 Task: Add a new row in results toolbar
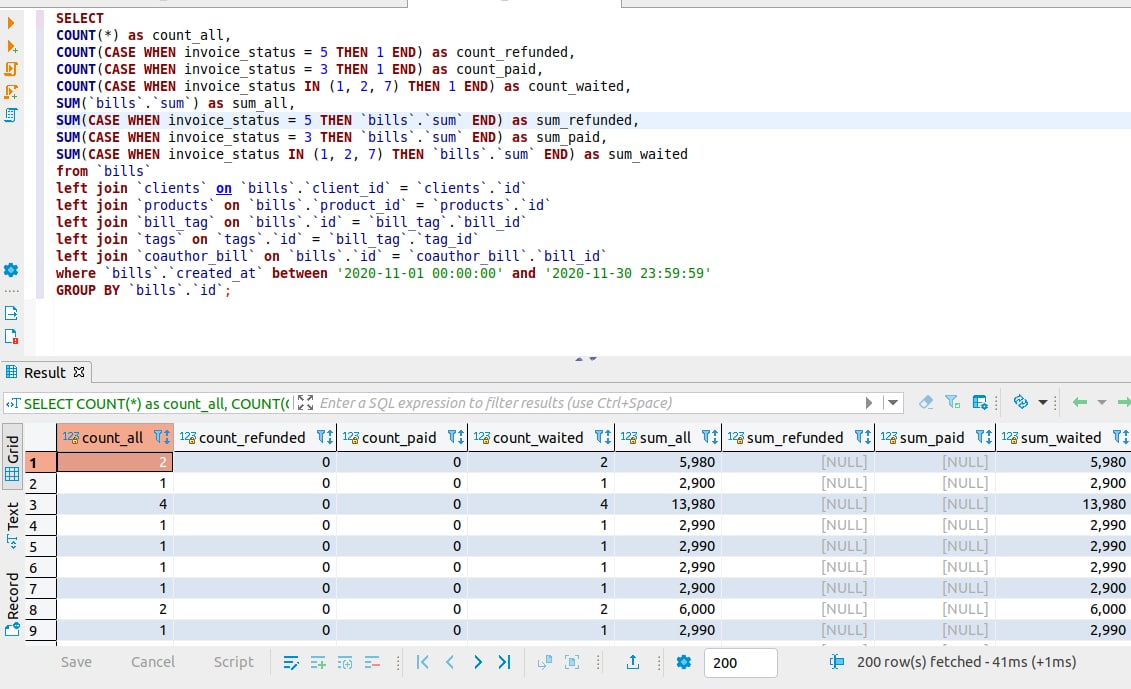click(318, 662)
